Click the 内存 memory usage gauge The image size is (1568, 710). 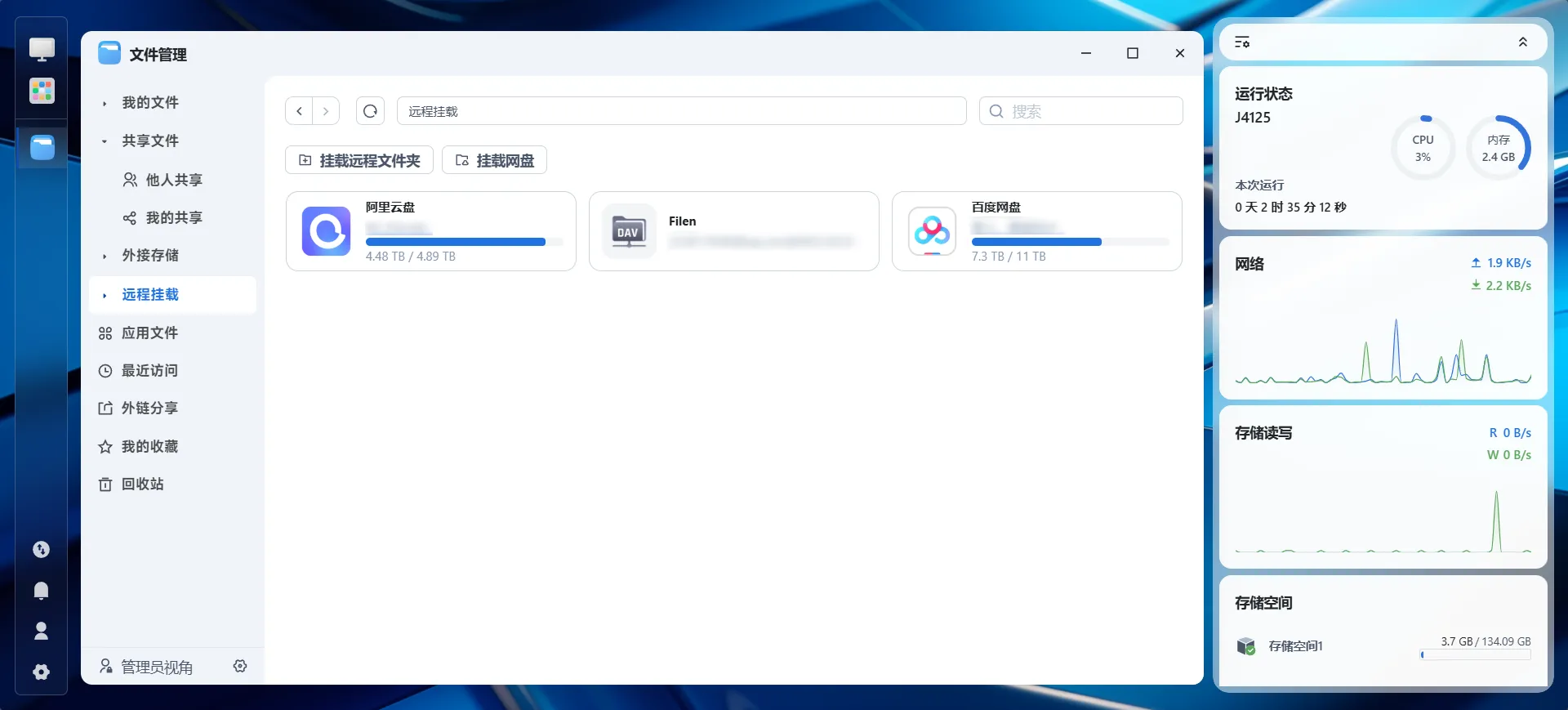click(1499, 148)
